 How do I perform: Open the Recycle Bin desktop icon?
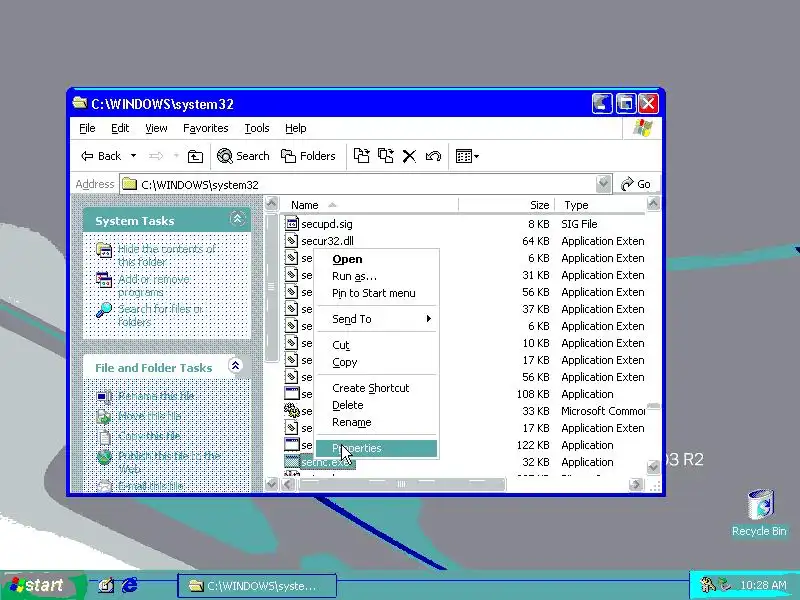pyautogui.click(x=759, y=513)
